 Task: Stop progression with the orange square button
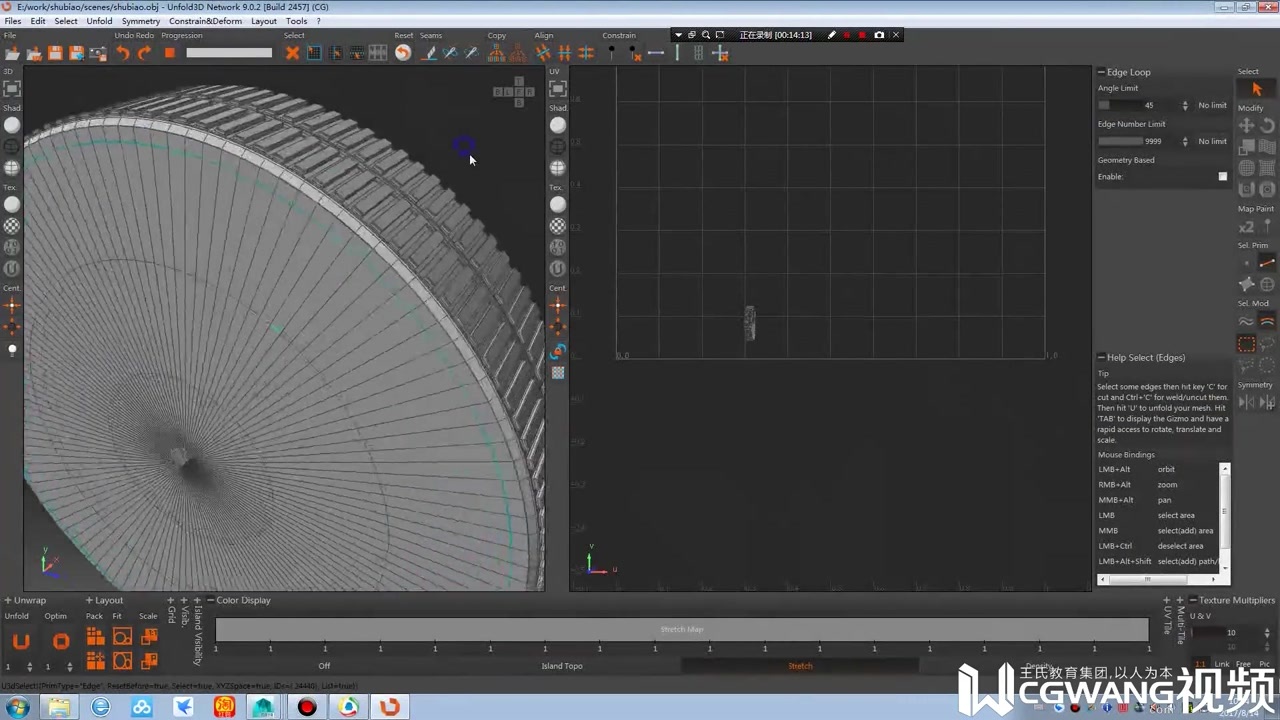tap(170, 53)
